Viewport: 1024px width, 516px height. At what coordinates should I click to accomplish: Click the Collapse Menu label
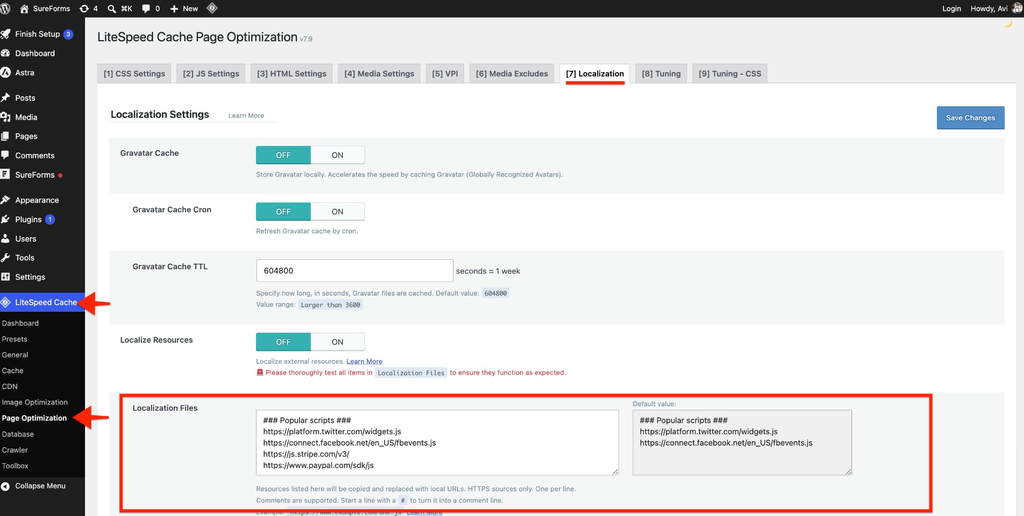click(x=40, y=486)
